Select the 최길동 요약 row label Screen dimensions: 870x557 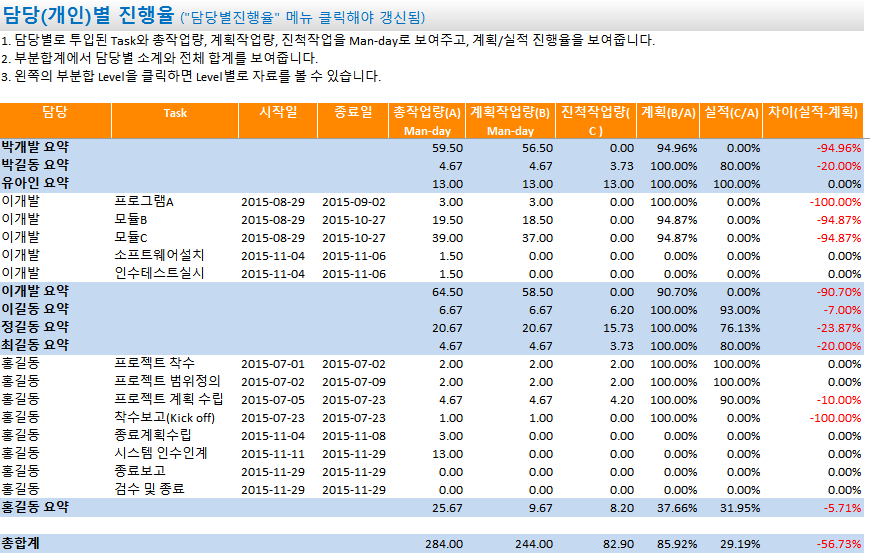(x=35, y=346)
